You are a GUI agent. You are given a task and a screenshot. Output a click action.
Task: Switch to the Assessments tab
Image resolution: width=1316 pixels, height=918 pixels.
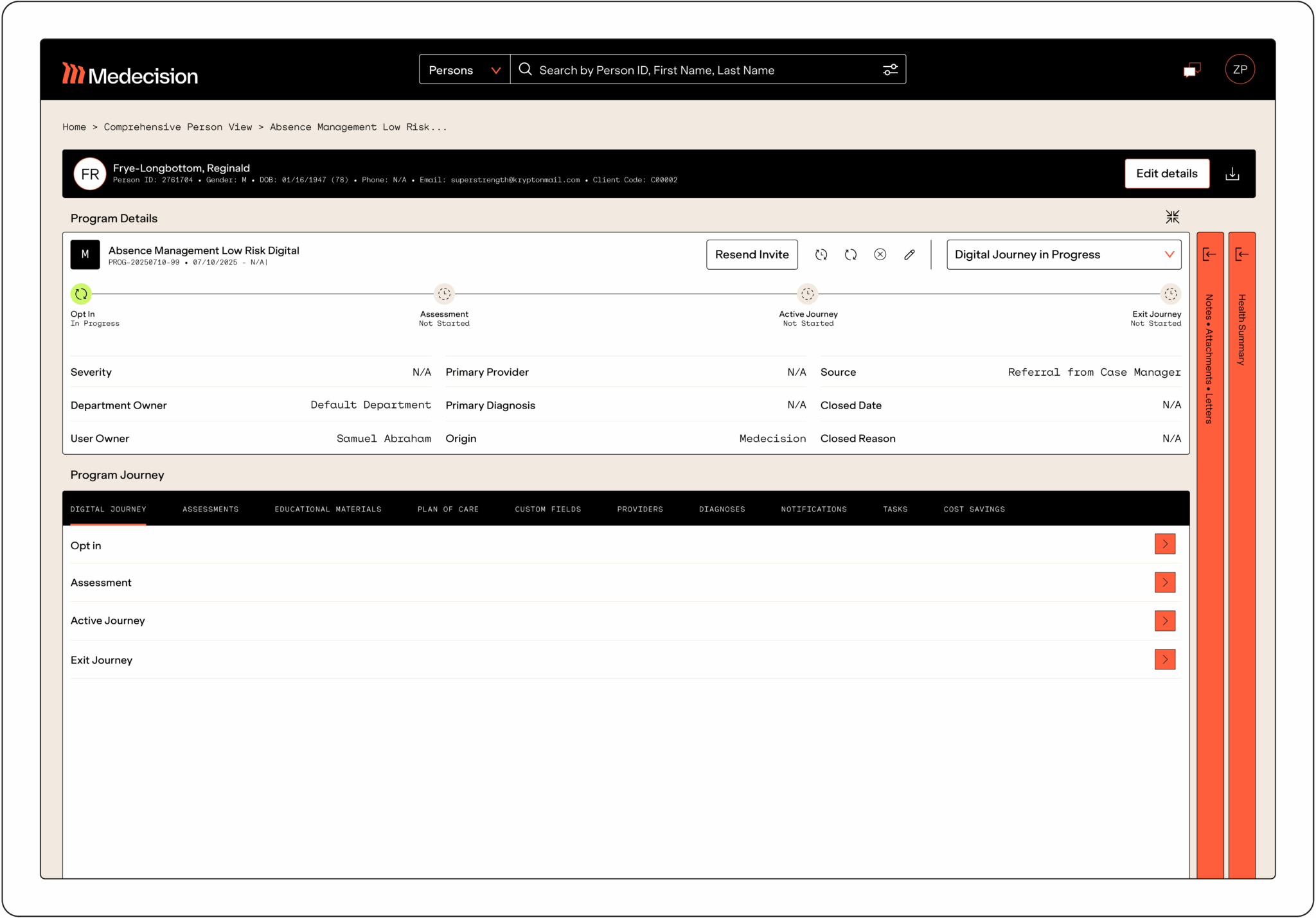point(210,509)
